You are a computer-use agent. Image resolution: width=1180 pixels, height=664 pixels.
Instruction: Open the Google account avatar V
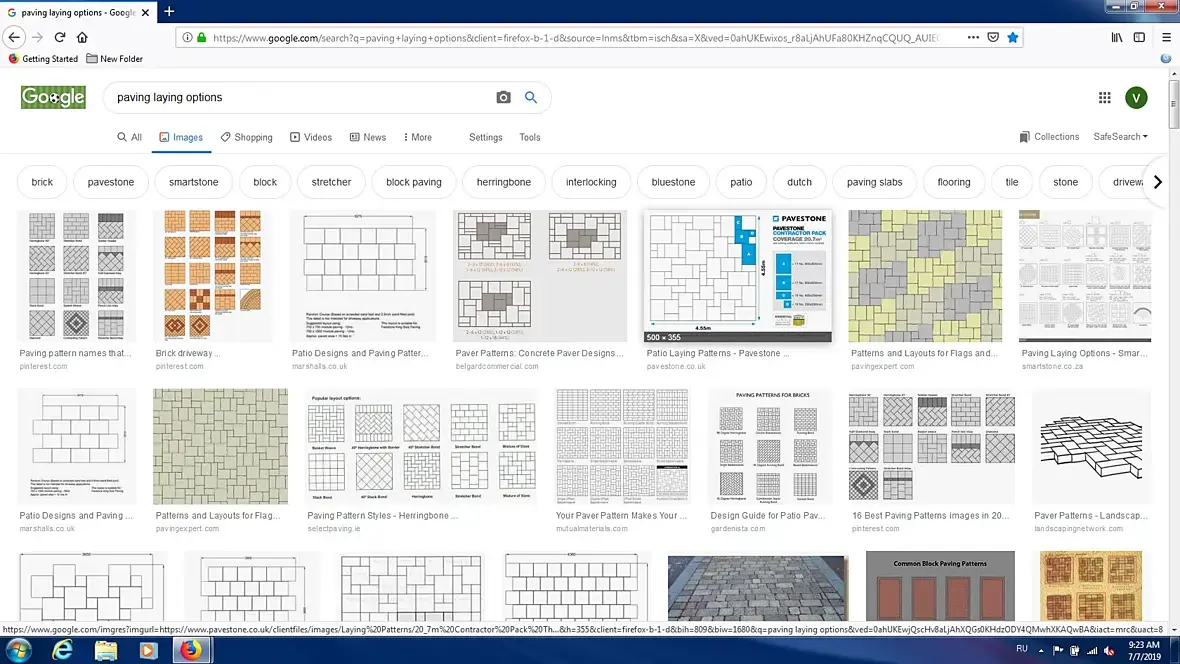coord(1136,97)
